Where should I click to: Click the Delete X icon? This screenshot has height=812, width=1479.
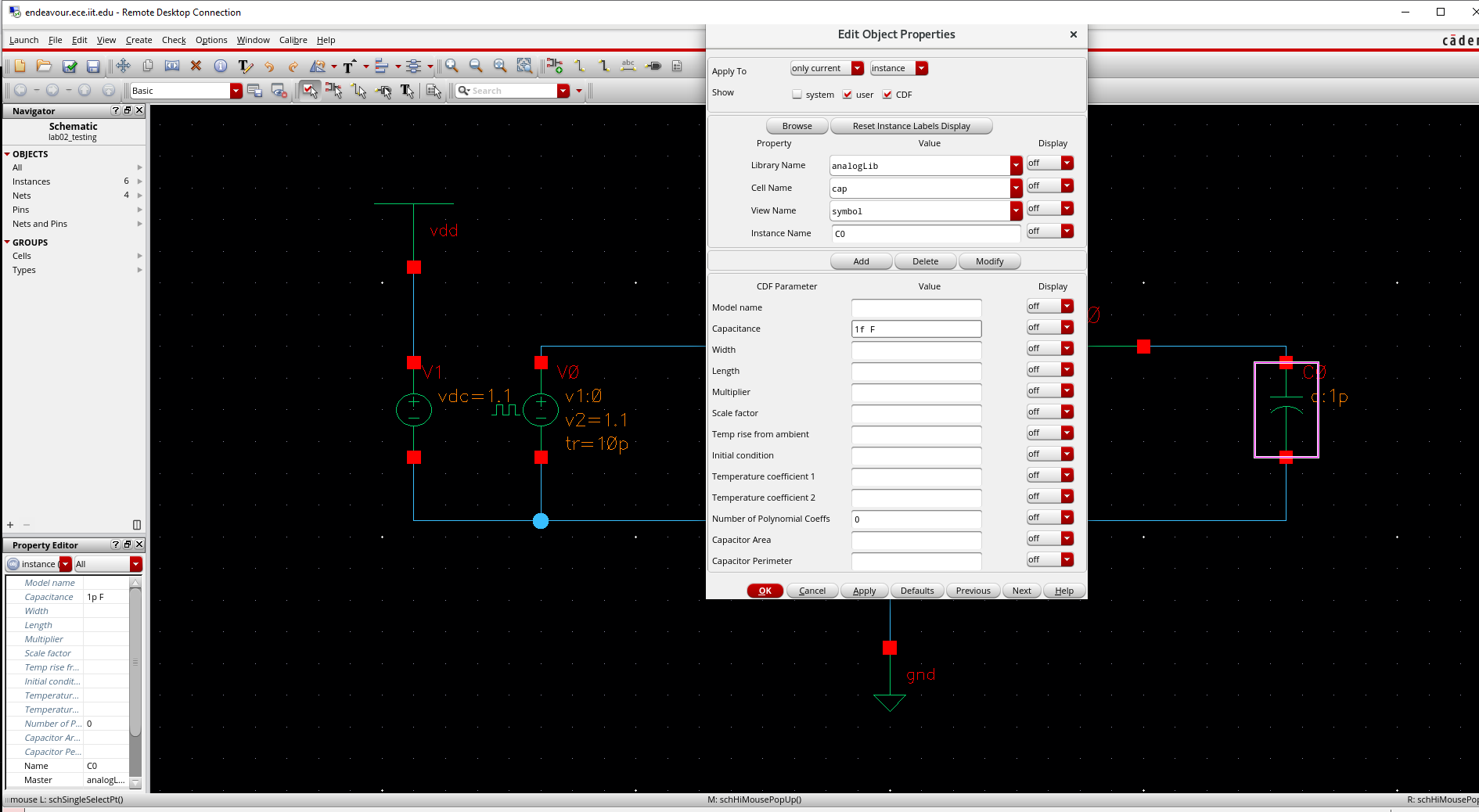196,66
